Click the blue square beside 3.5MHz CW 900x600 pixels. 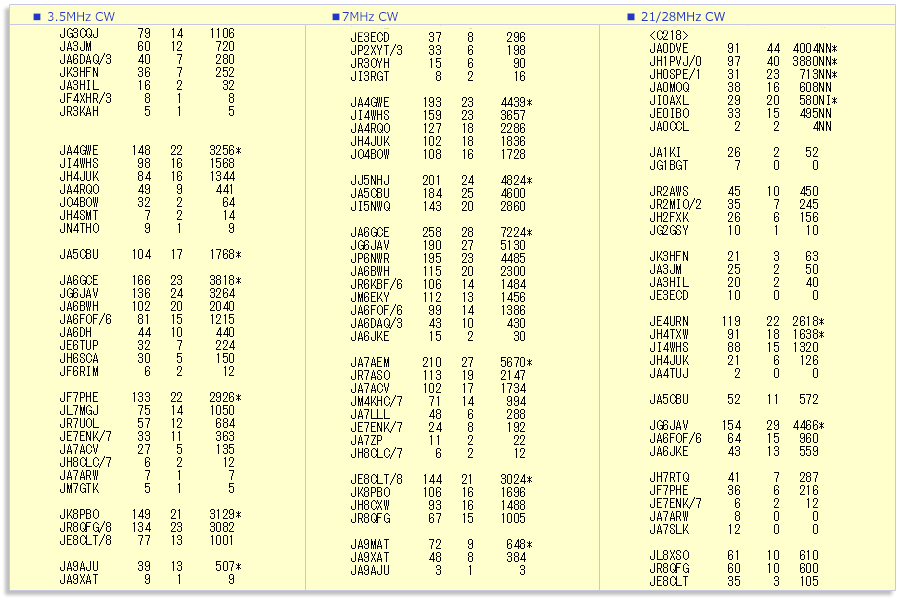point(37,17)
